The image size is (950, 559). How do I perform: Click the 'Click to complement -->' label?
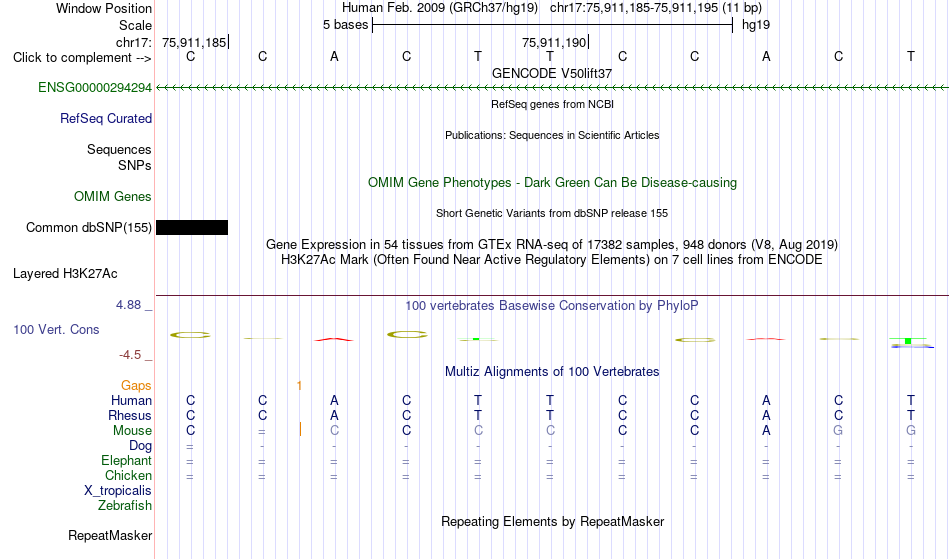pos(82,58)
